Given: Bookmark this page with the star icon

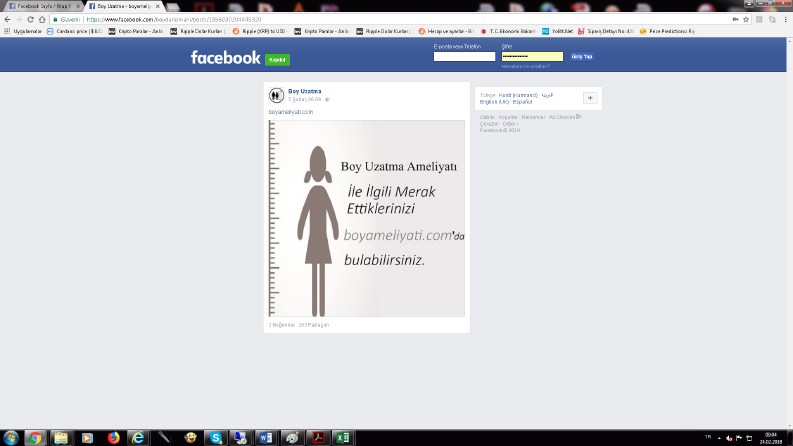Looking at the screenshot, I should (745, 20).
